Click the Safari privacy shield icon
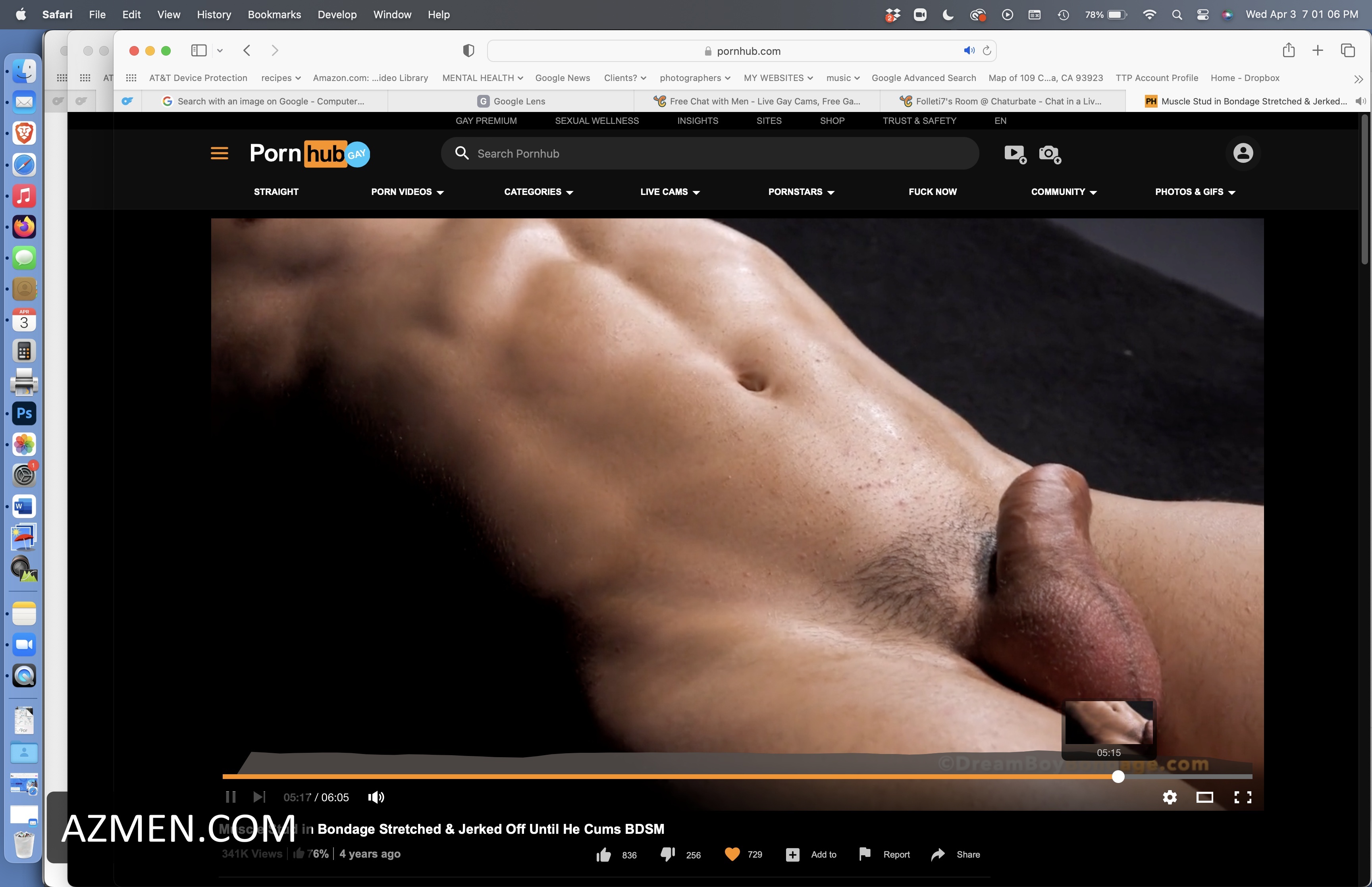Screen dimensions: 1372x887 click(x=468, y=51)
